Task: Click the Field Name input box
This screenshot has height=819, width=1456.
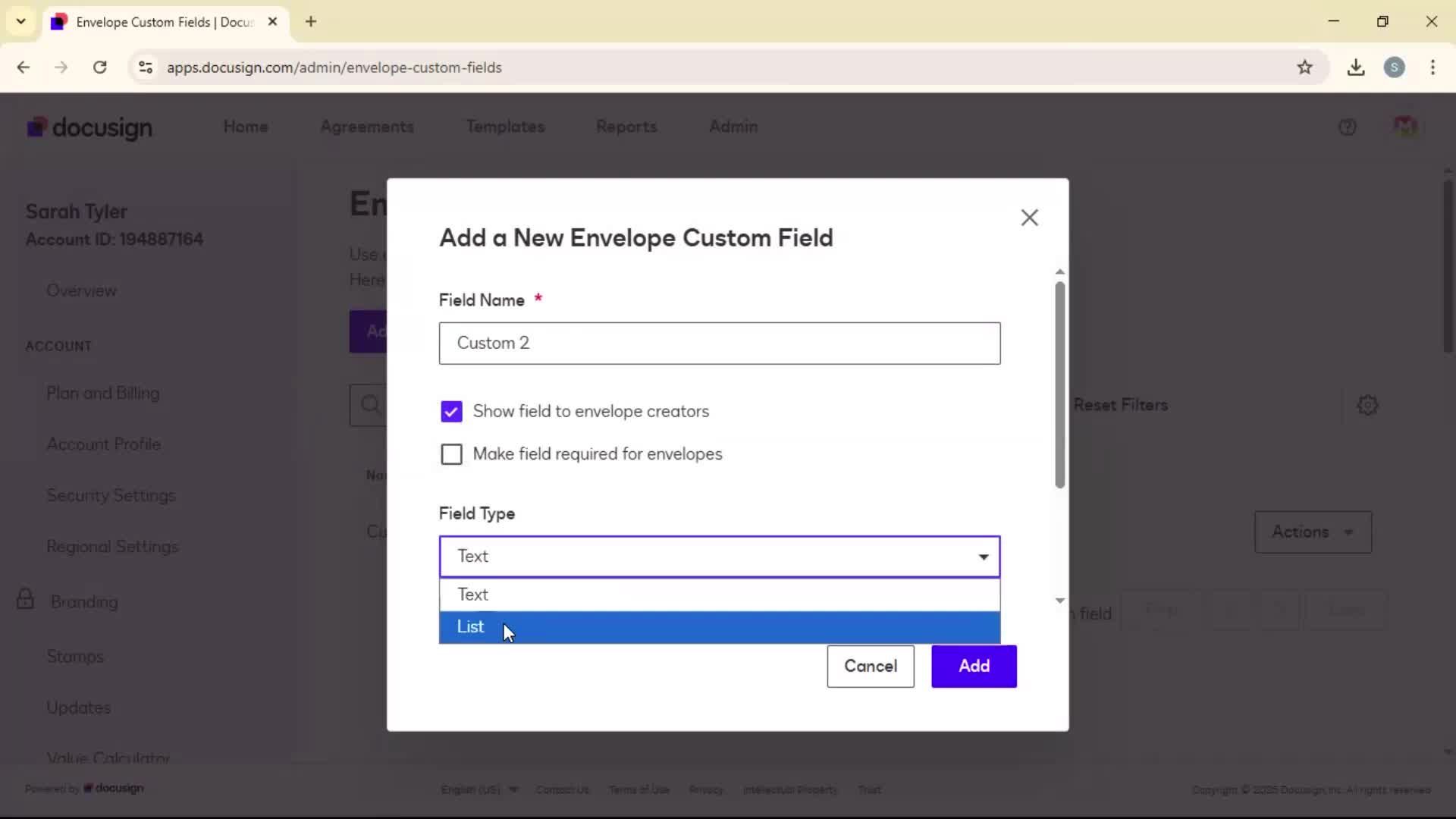Action: pyautogui.click(x=719, y=343)
